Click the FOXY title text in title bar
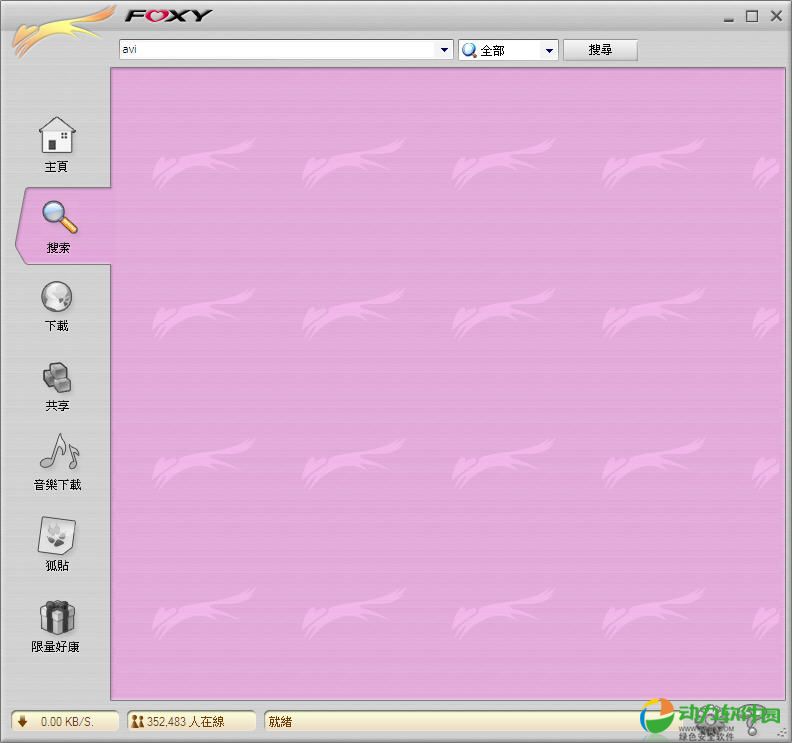 pos(168,15)
